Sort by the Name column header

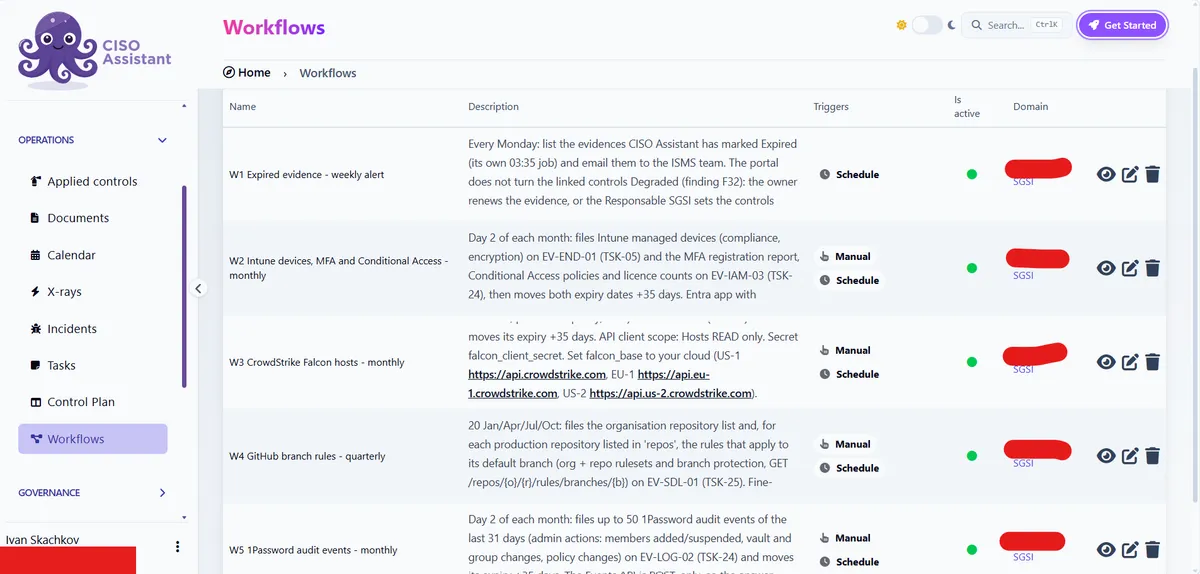point(243,107)
